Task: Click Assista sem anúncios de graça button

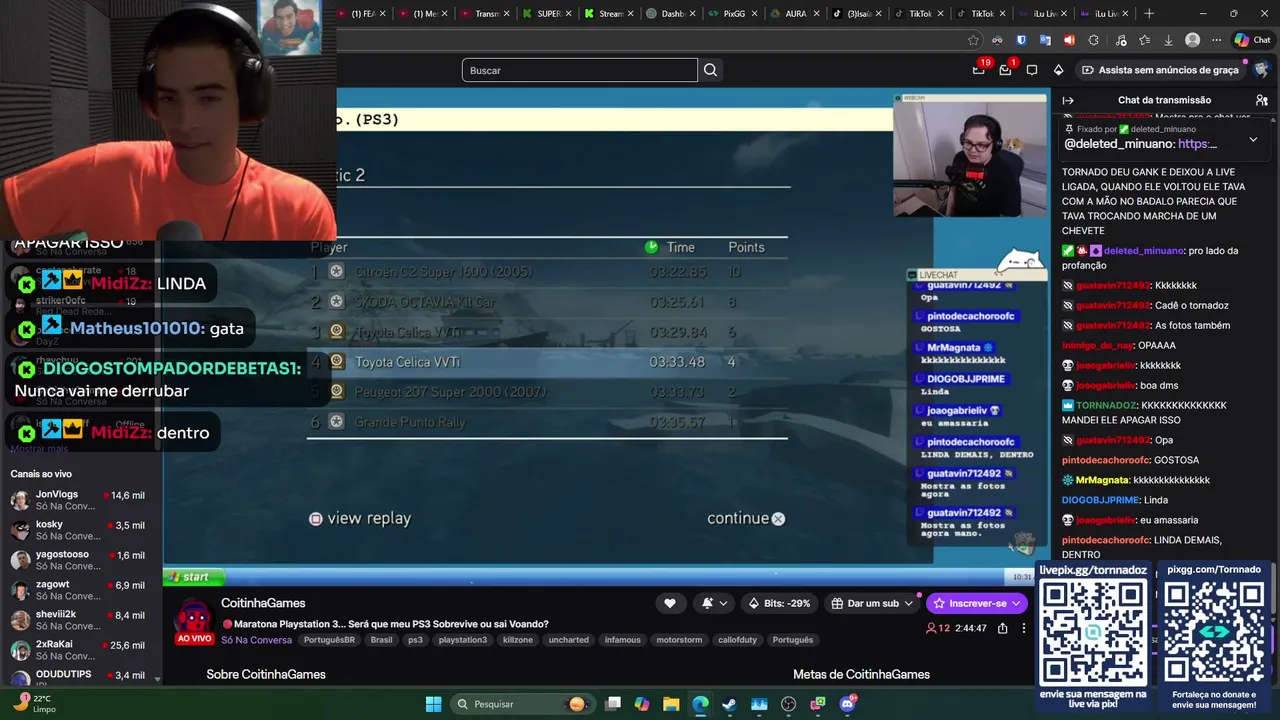Action: tap(1160, 70)
